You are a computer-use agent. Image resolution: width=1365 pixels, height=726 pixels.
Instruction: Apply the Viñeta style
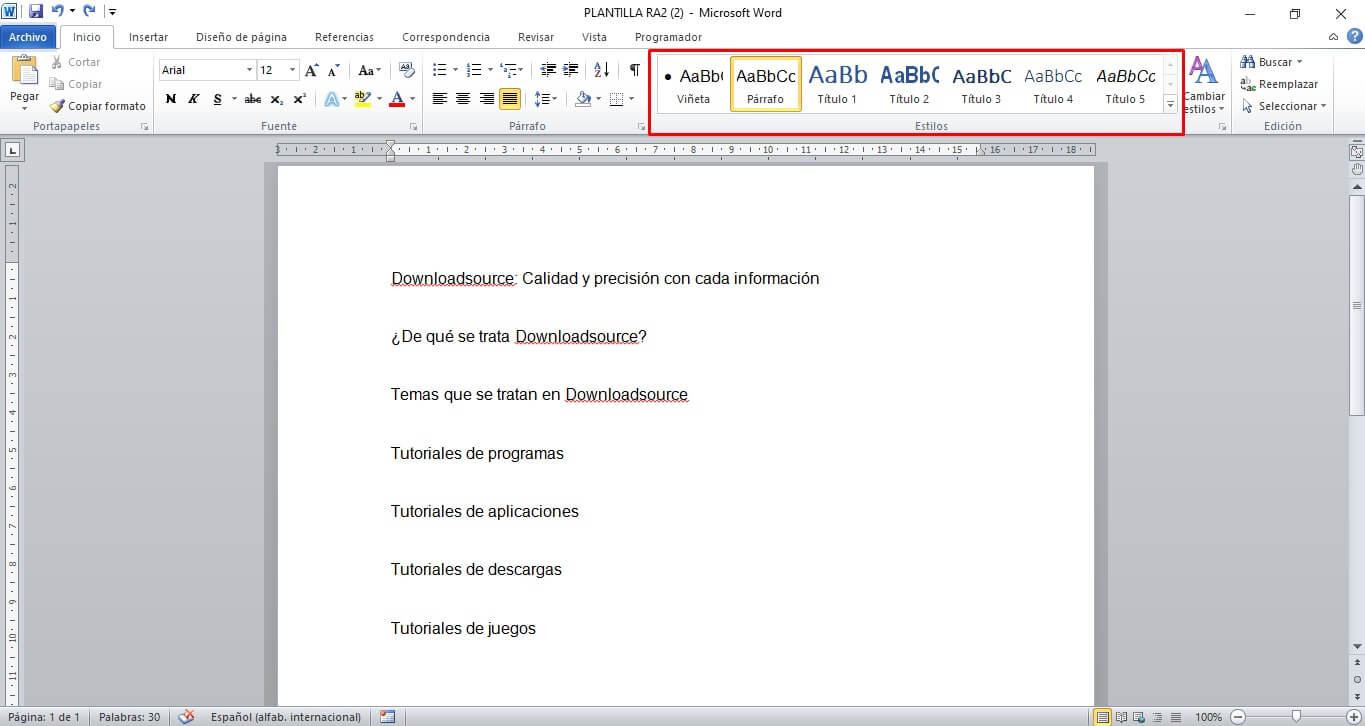coord(693,85)
